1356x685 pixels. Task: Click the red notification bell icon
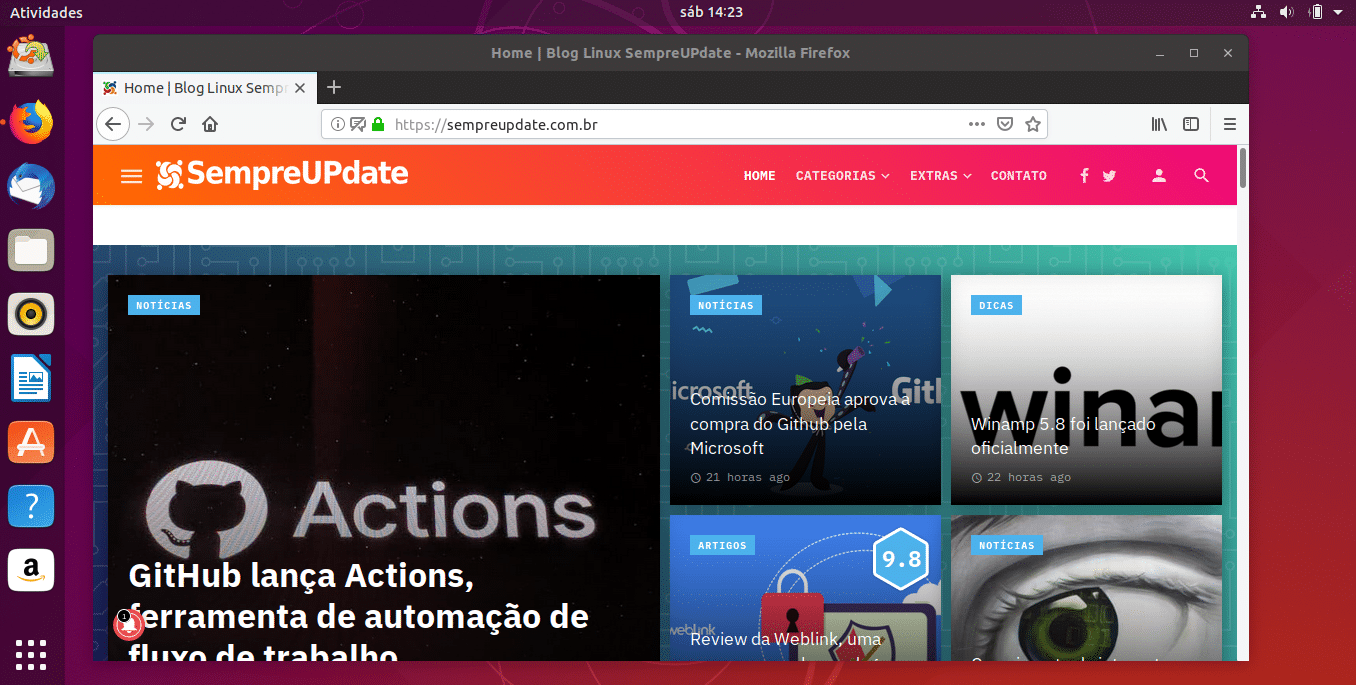[129, 624]
